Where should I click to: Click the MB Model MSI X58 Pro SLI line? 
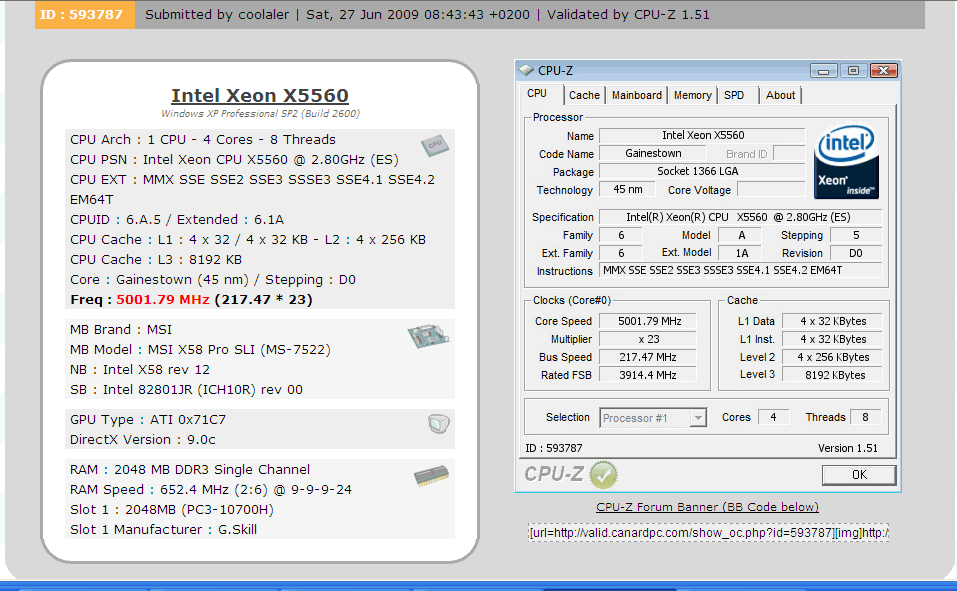[200, 350]
